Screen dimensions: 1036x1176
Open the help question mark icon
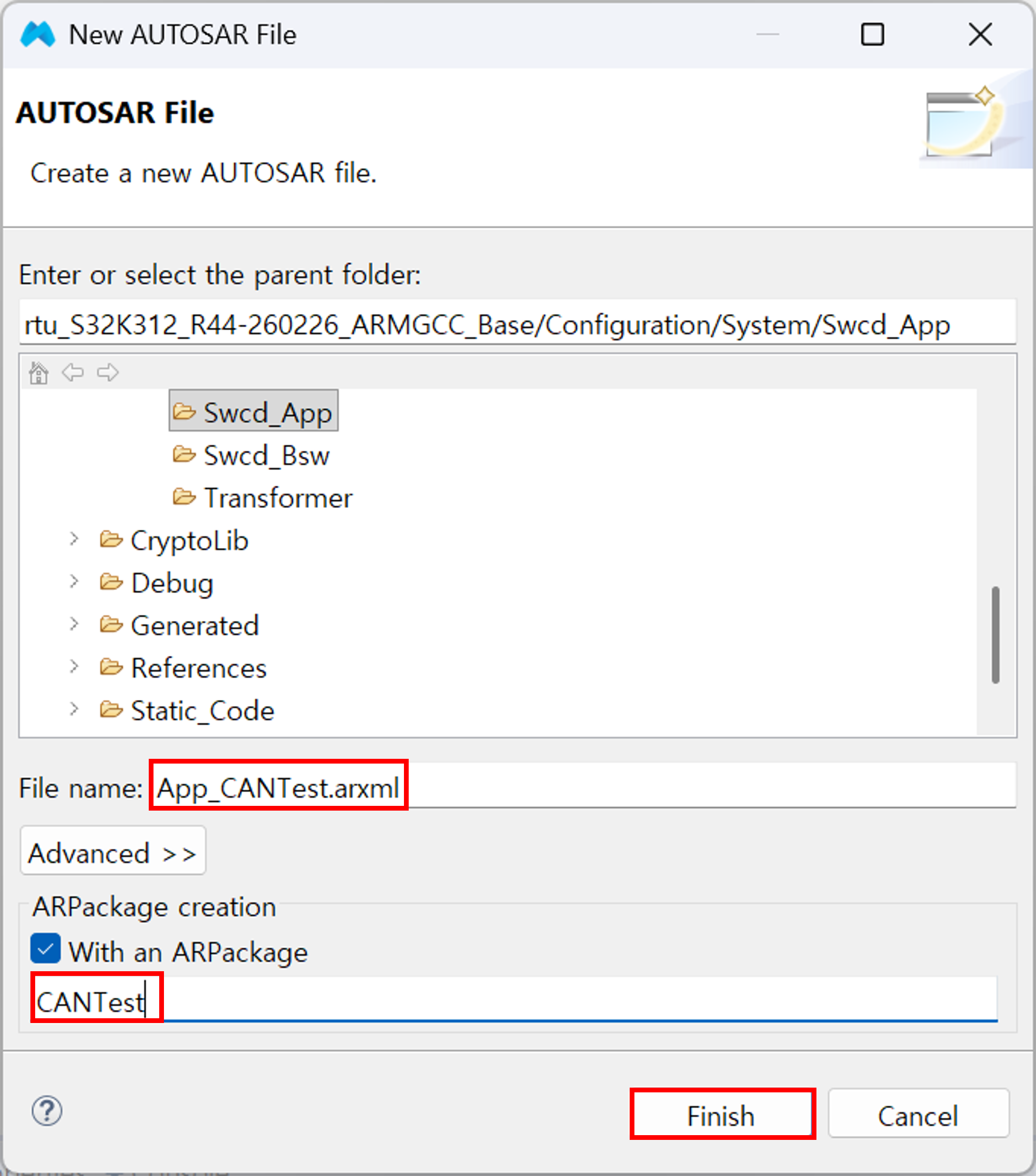[x=47, y=1111]
